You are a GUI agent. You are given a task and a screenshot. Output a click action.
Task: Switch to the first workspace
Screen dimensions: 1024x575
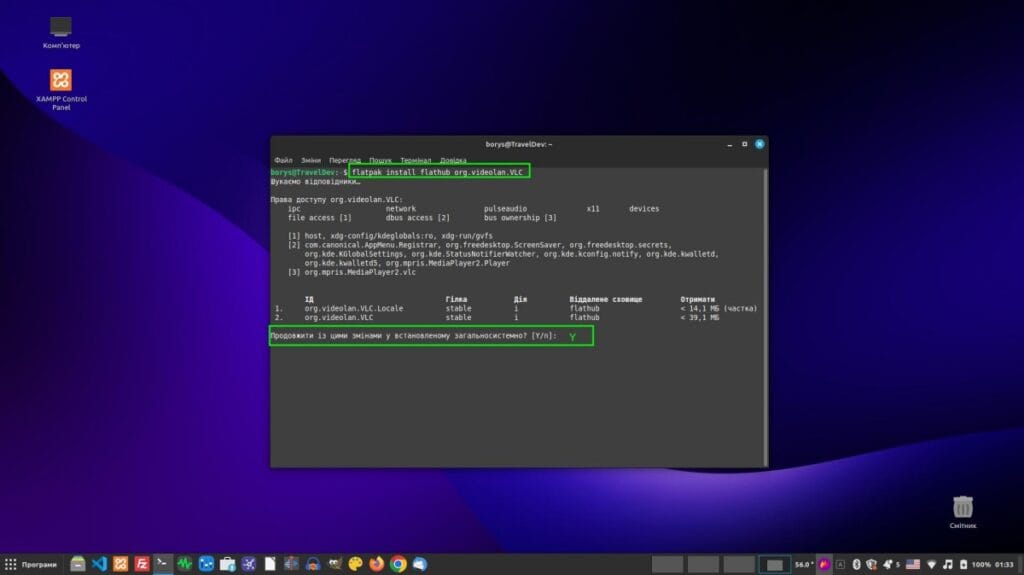pos(667,564)
